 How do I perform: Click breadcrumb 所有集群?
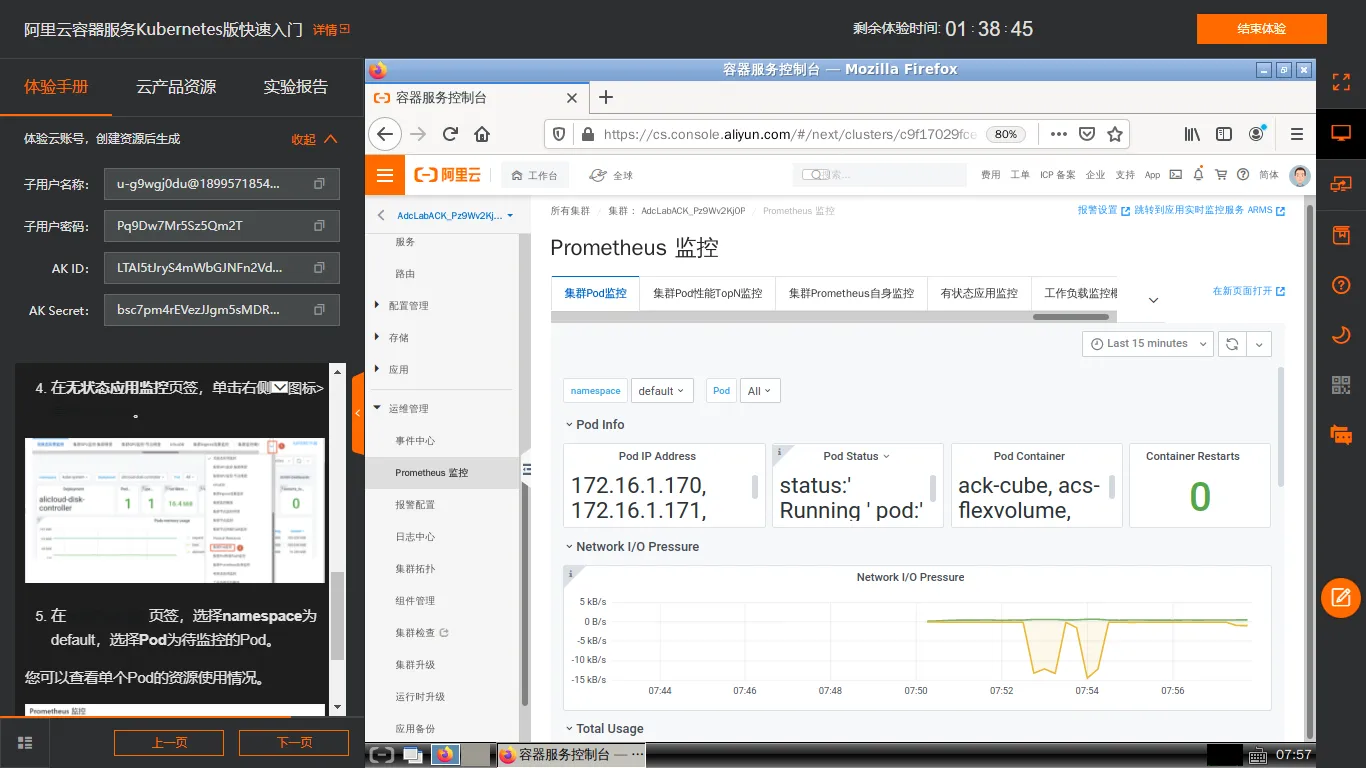[570, 211]
